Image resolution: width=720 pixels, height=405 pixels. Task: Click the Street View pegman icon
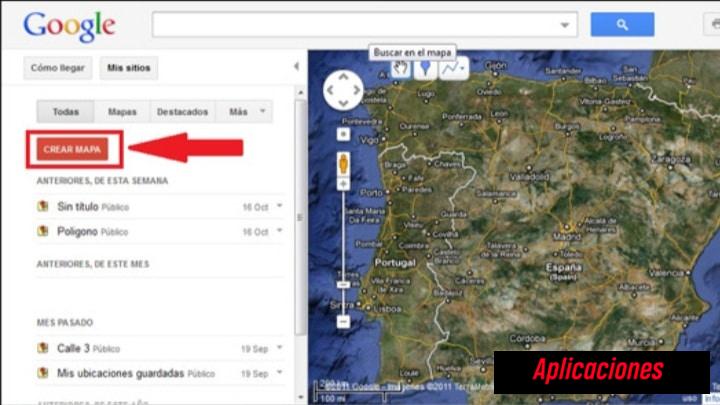pyautogui.click(x=343, y=164)
